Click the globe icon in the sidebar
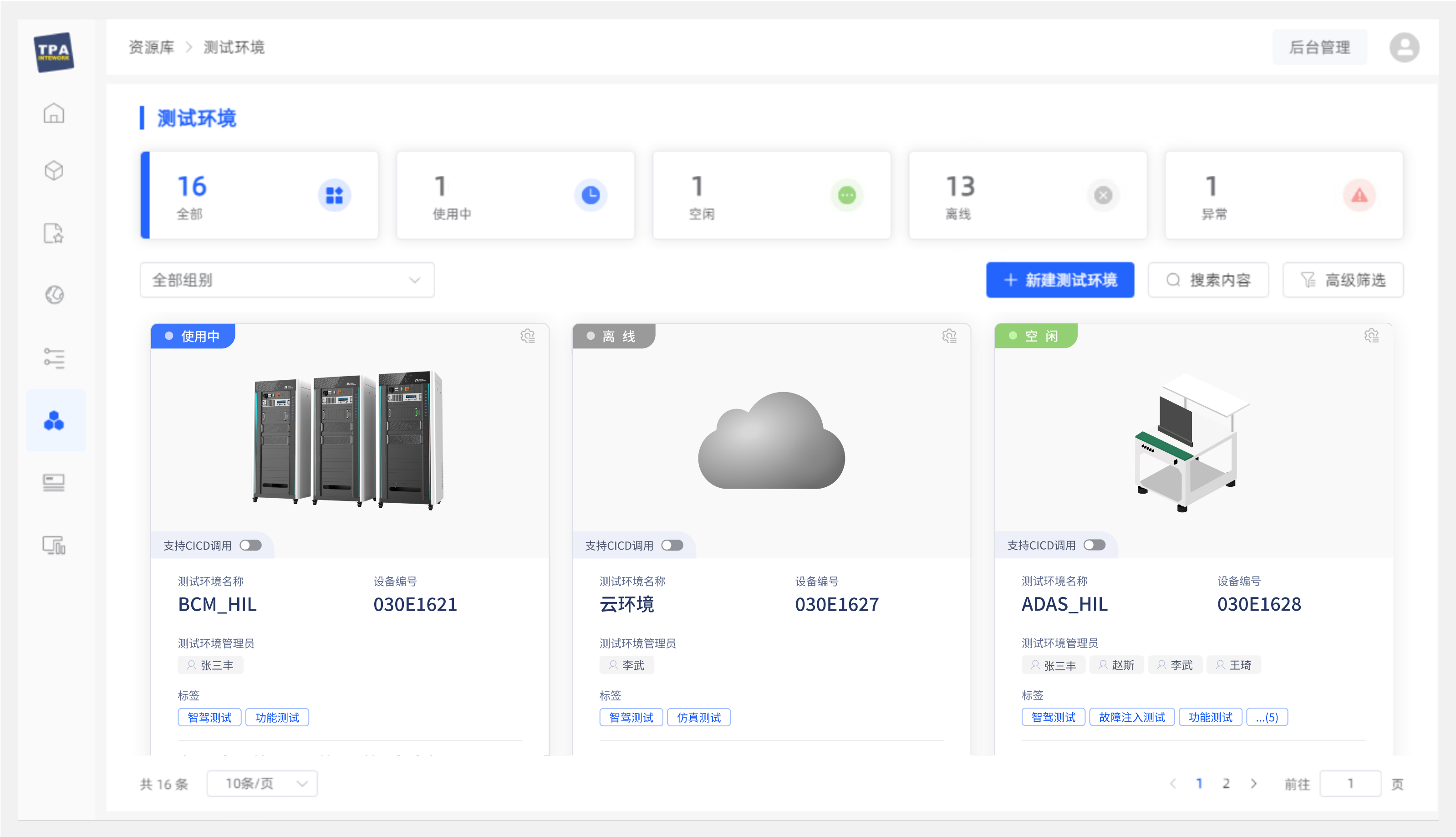The image size is (1456, 837). coord(54,295)
